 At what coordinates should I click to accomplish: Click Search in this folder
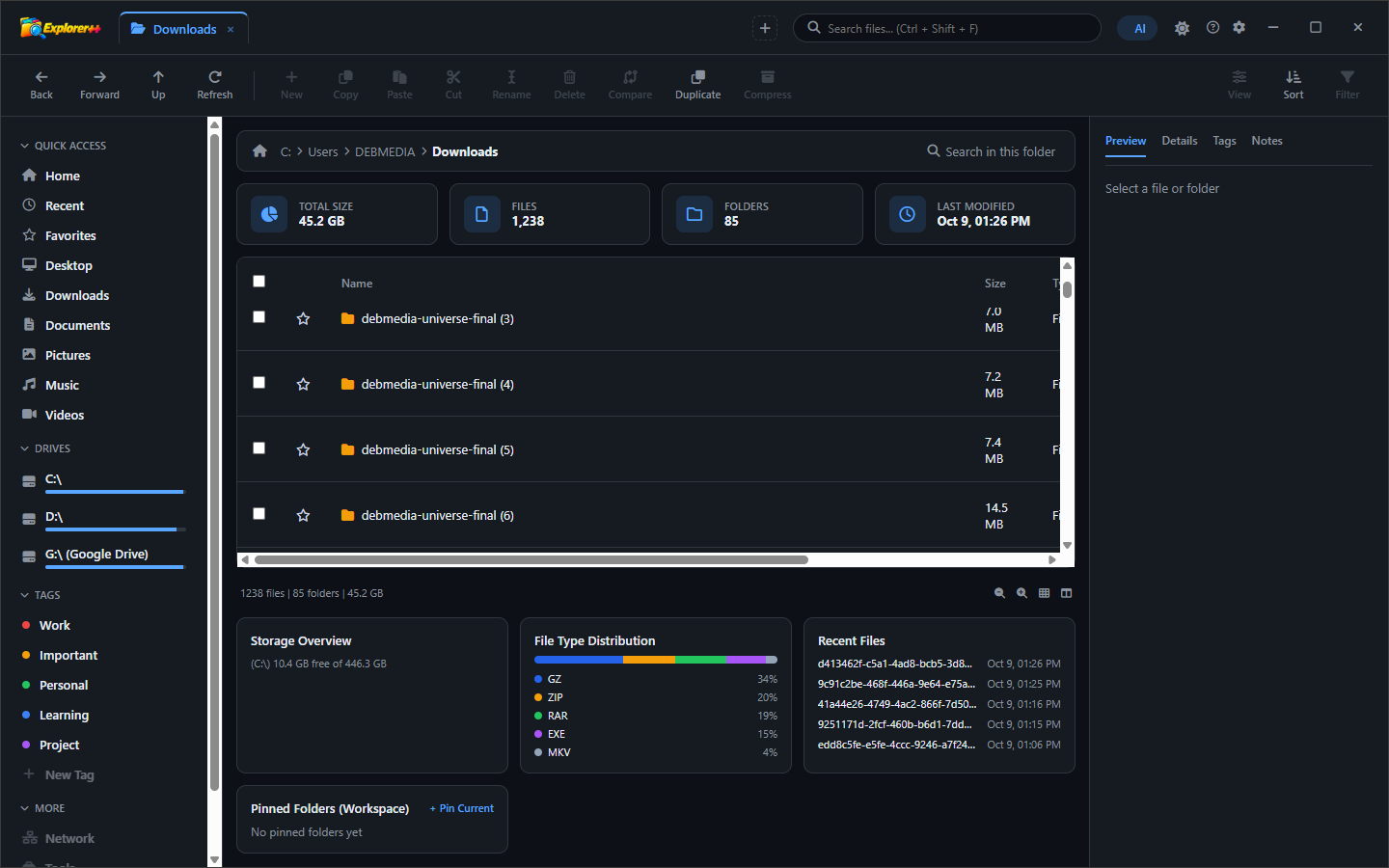click(x=992, y=151)
